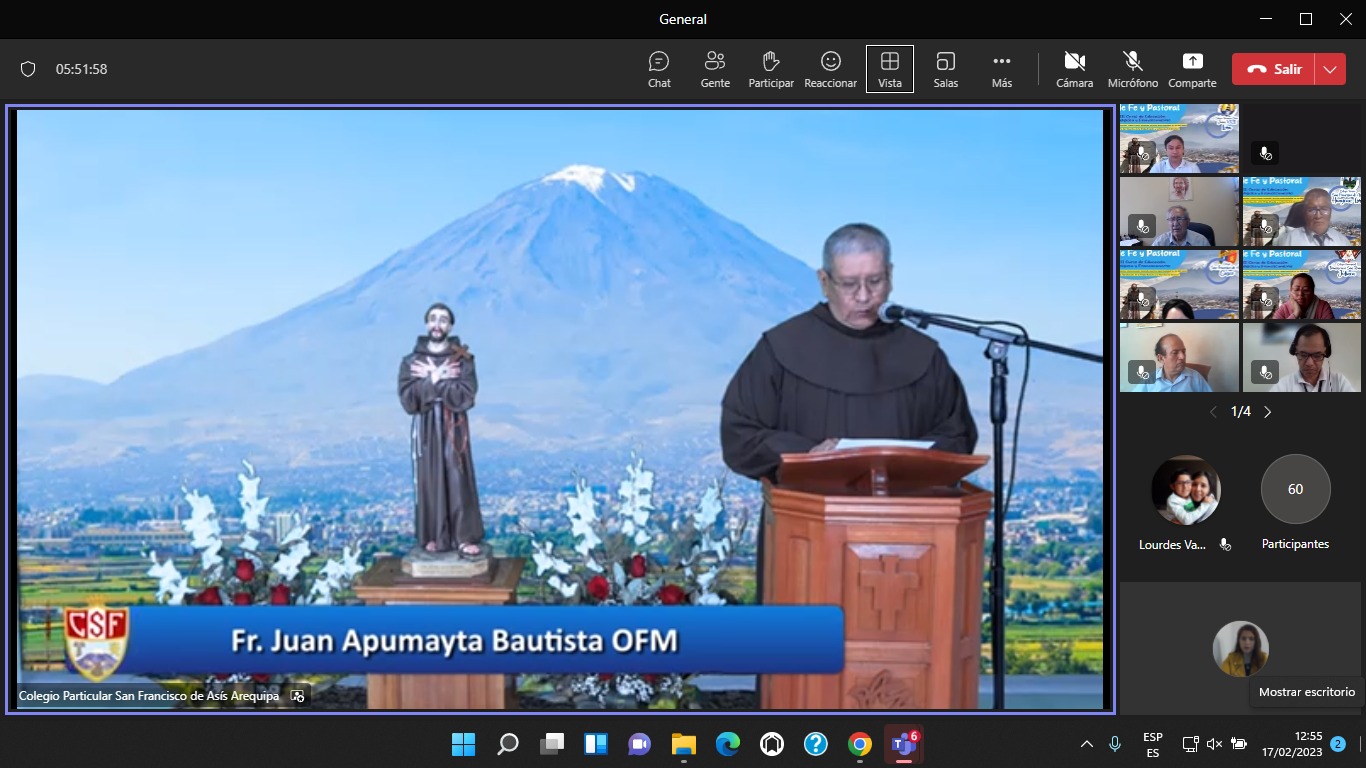Go to previous participant page
Image resolution: width=1366 pixels, height=768 pixels.
[1213, 412]
